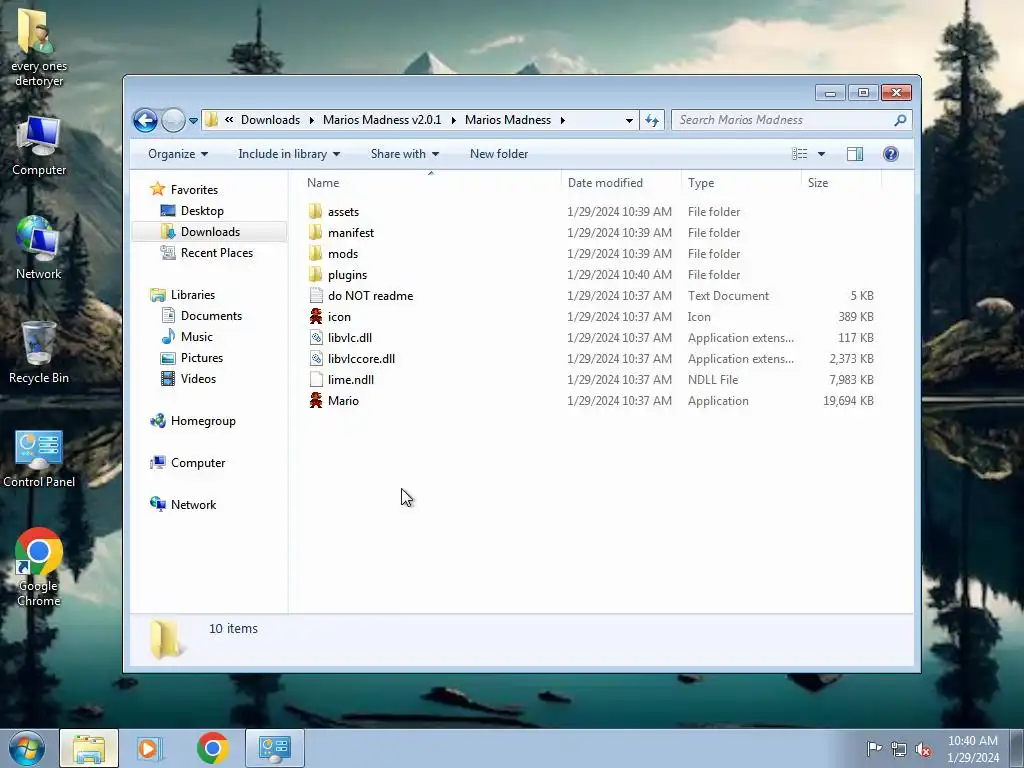Image resolution: width=1024 pixels, height=768 pixels.
Task: Open the Pictures library
Action: point(202,357)
